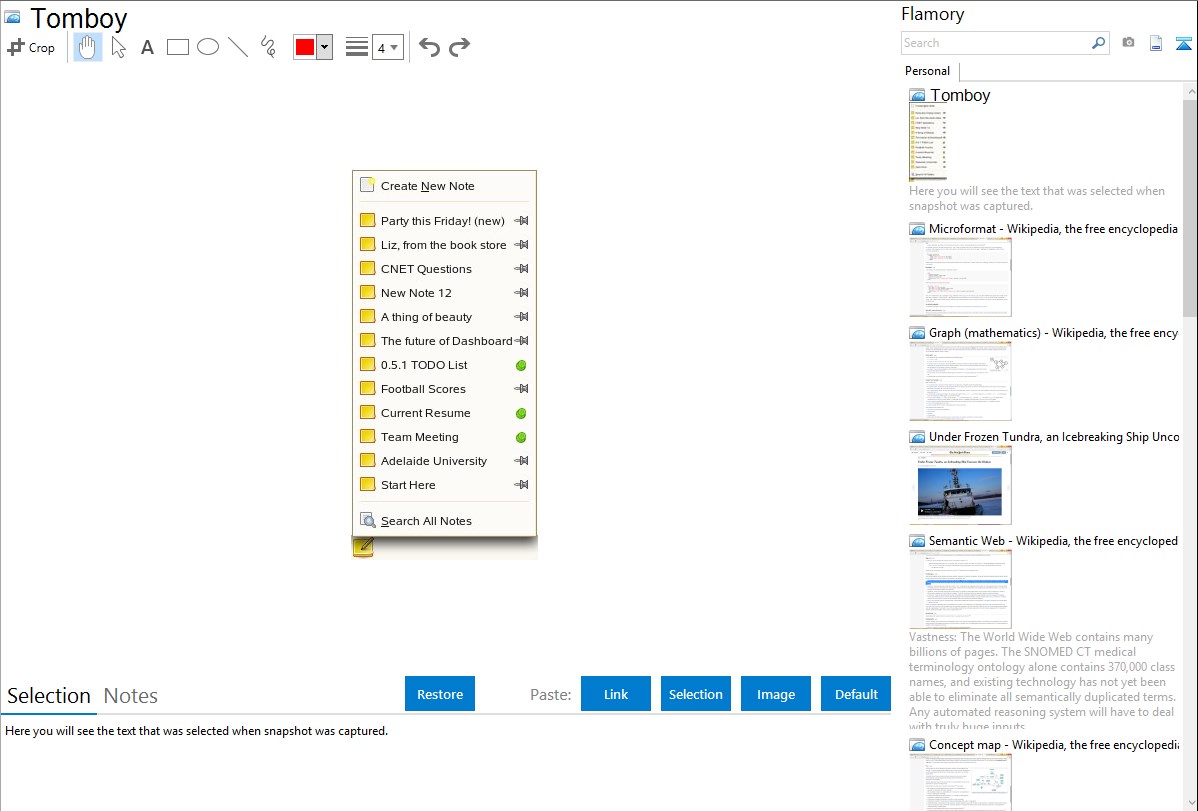The image size is (1198, 811).
Task: Select the Crop tool
Action: point(31,47)
